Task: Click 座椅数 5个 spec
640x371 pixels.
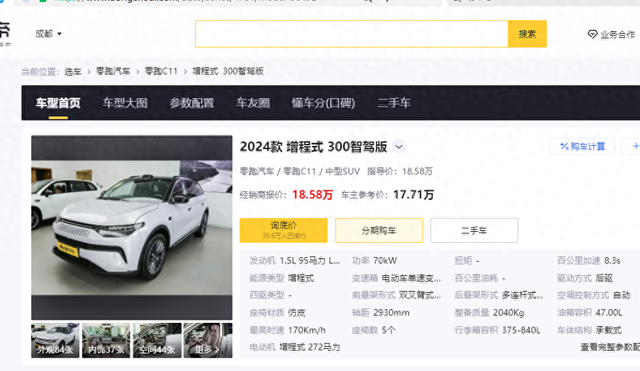Action: point(373,330)
